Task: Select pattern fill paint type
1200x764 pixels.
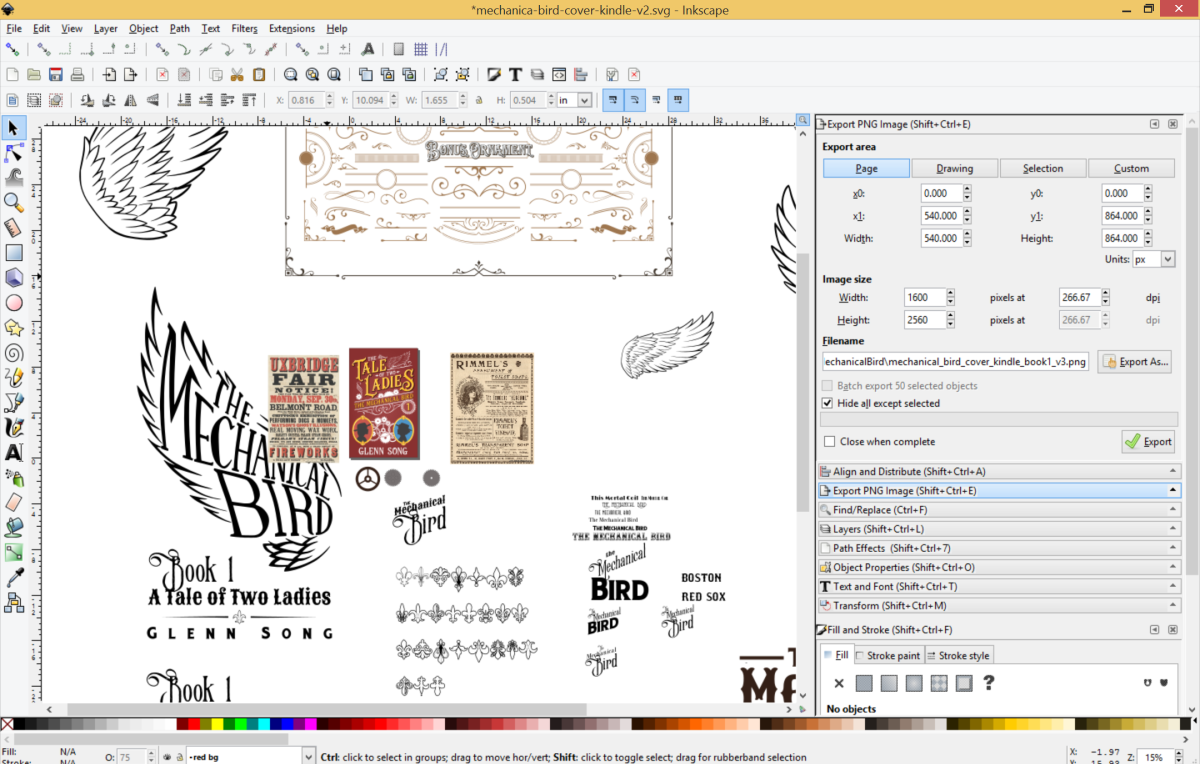Action: (939, 684)
